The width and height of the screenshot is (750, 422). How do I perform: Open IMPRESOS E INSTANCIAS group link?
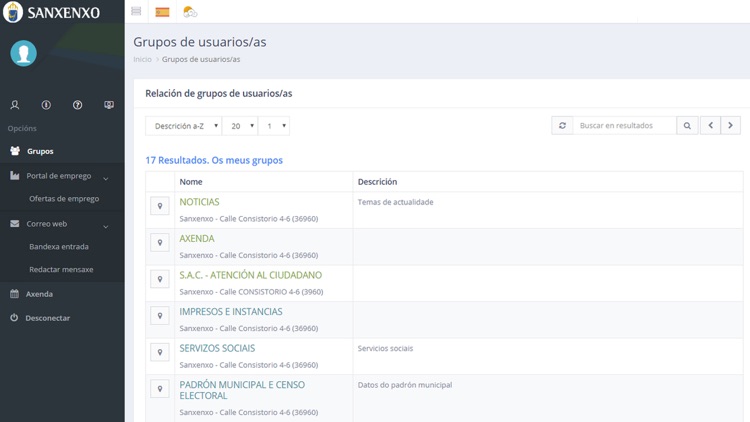(231, 311)
